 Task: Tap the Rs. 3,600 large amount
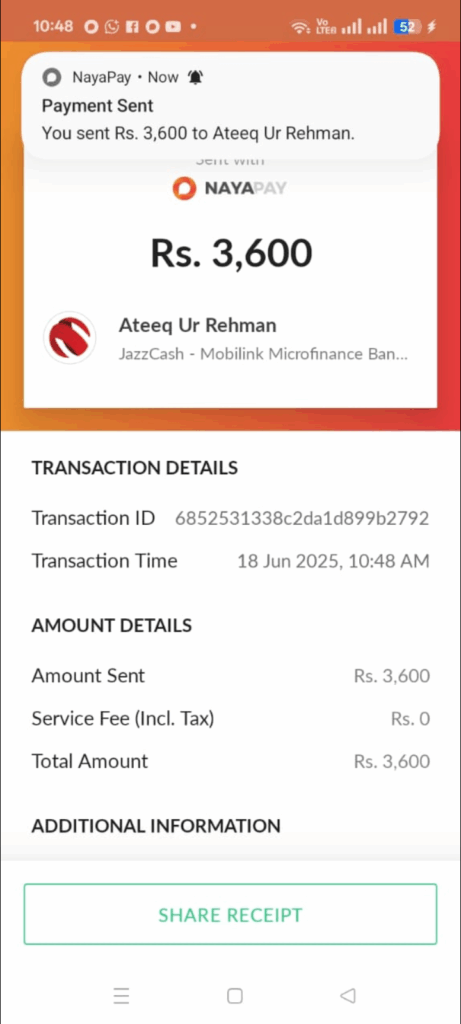(x=231, y=253)
